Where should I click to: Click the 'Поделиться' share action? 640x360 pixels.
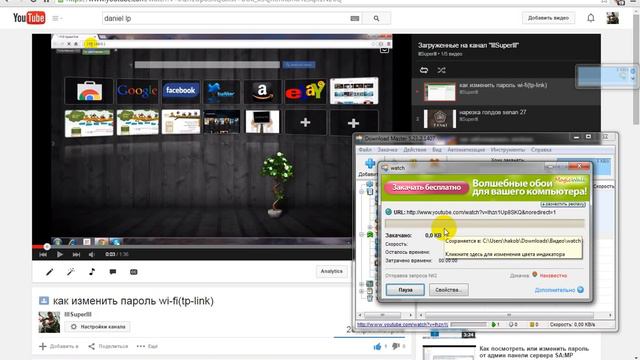coord(108,346)
